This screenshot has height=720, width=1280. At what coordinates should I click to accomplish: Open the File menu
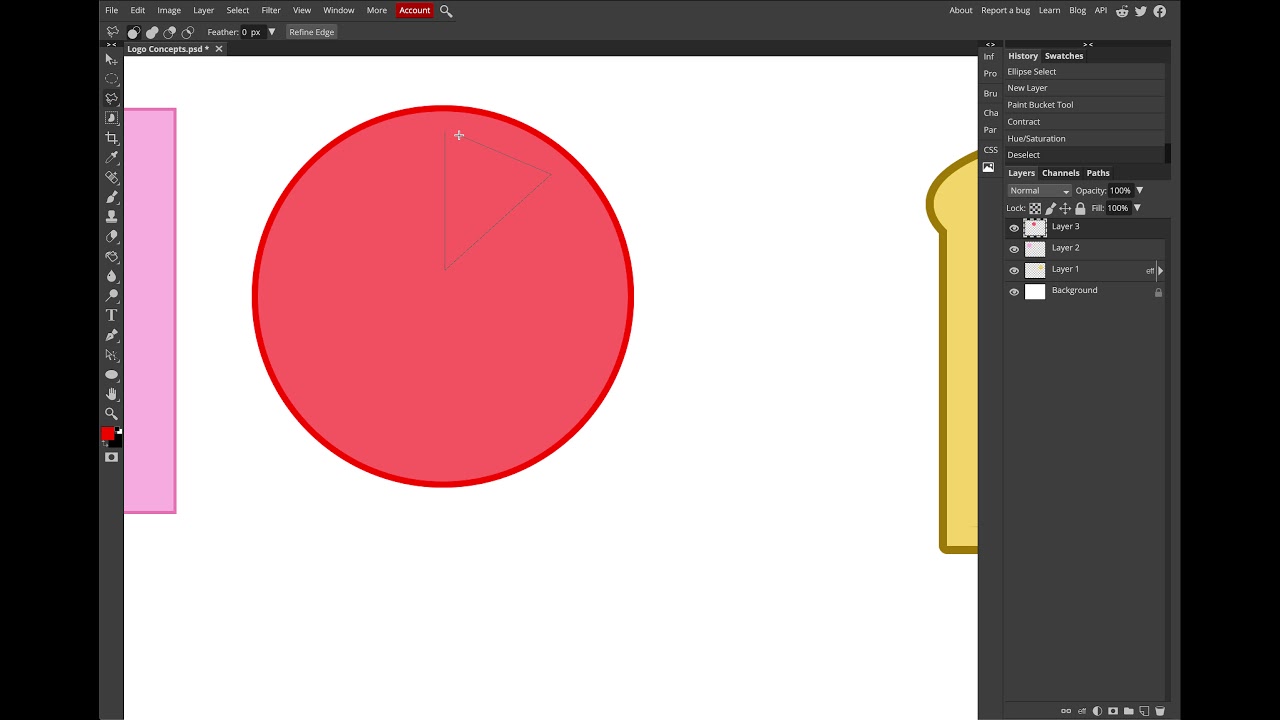pyautogui.click(x=112, y=10)
